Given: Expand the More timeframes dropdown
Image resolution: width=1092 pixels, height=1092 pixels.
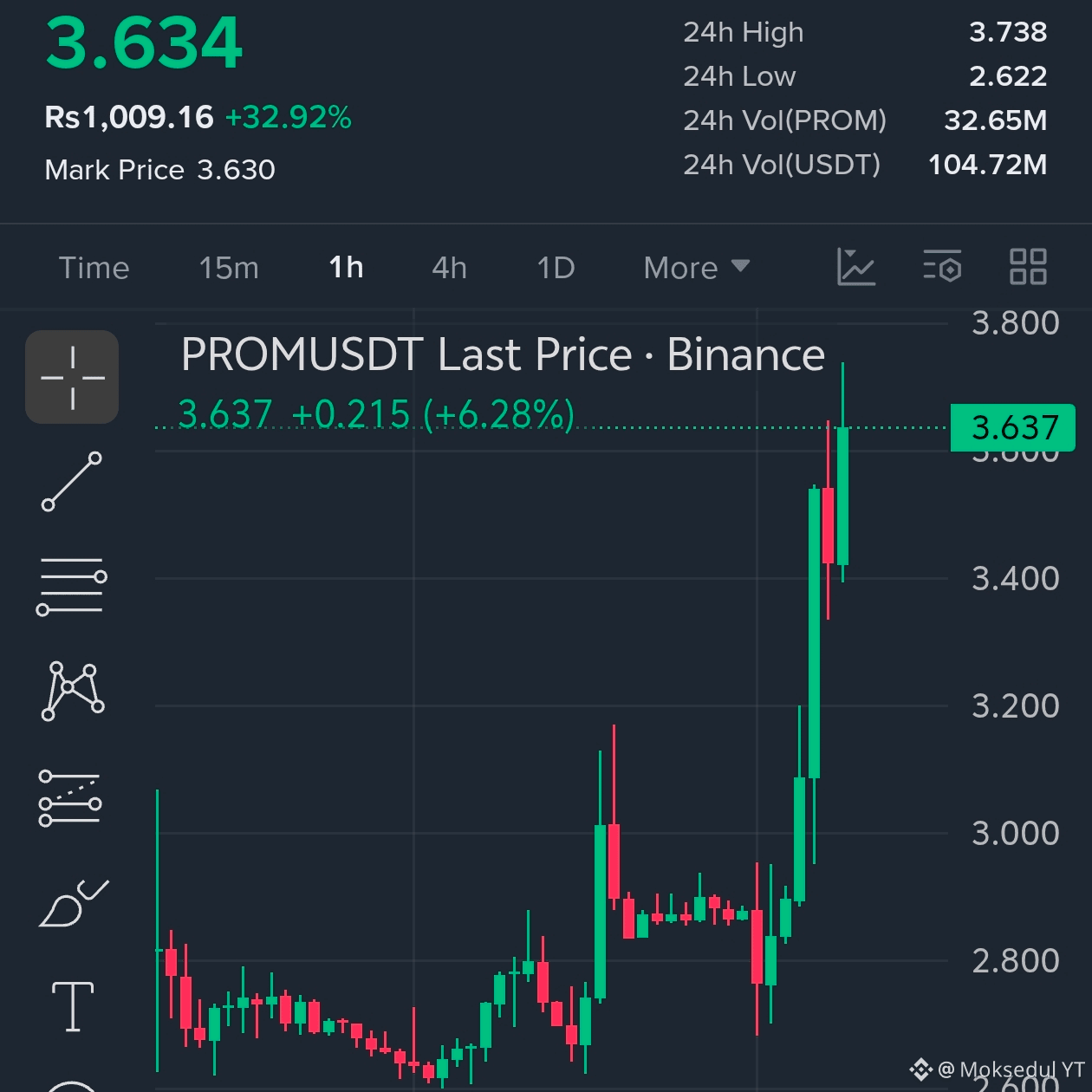Looking at the screenshot, I should pyautogui.click(x=697, y=268).
